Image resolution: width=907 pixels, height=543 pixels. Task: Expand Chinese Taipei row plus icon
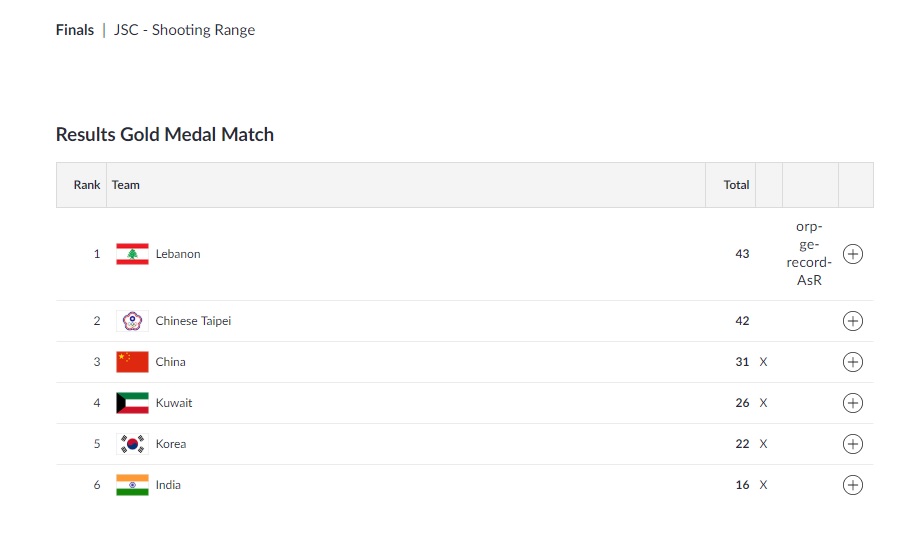(x=853, y=321)
